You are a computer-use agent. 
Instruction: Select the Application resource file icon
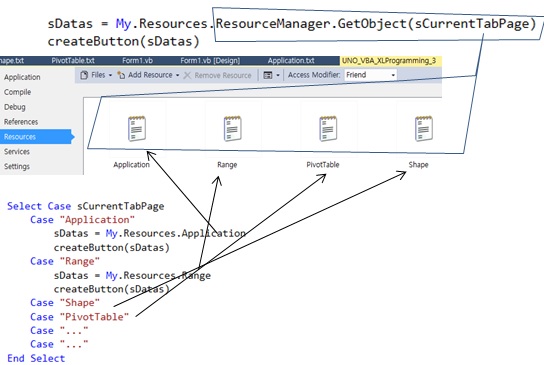point(137,129)
